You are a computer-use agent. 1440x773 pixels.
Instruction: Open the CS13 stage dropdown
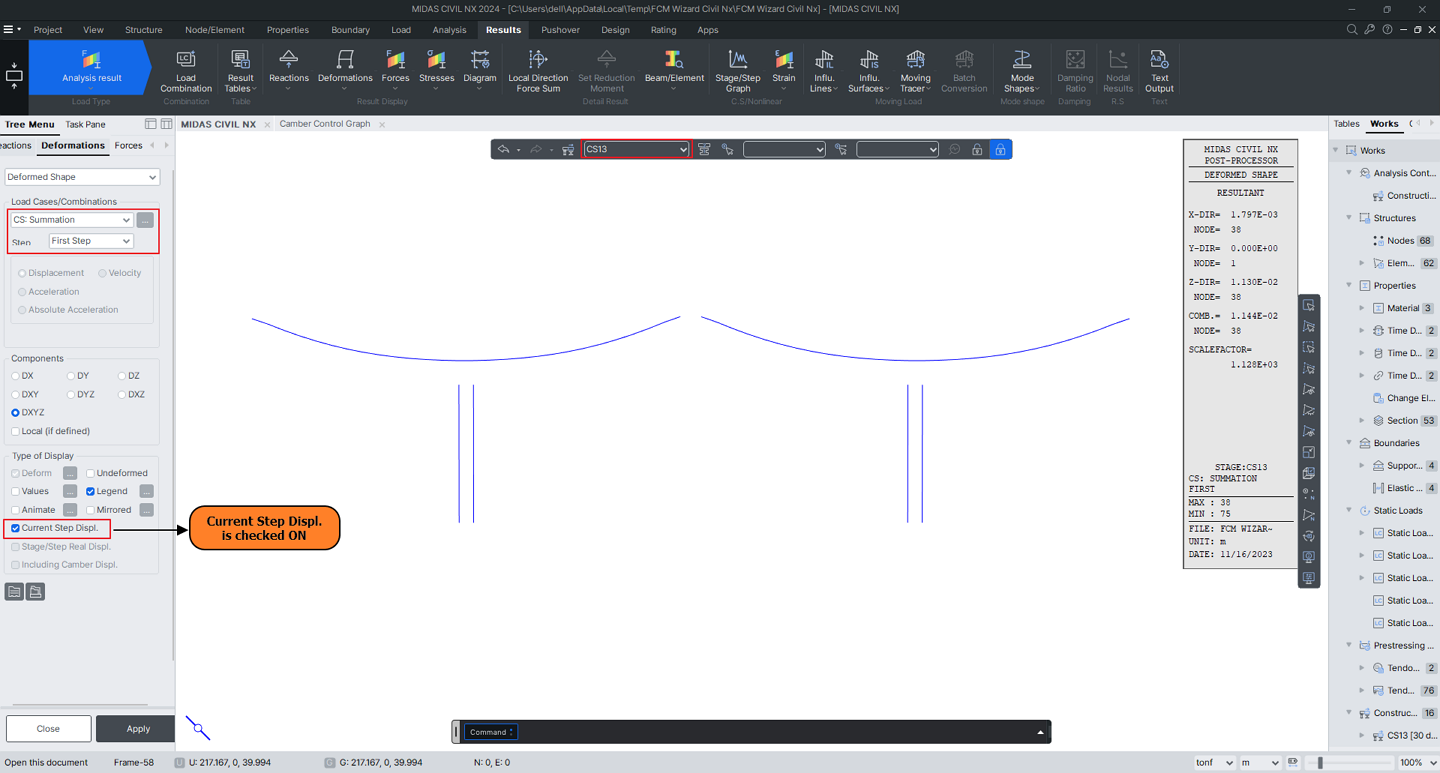point(637,149)
